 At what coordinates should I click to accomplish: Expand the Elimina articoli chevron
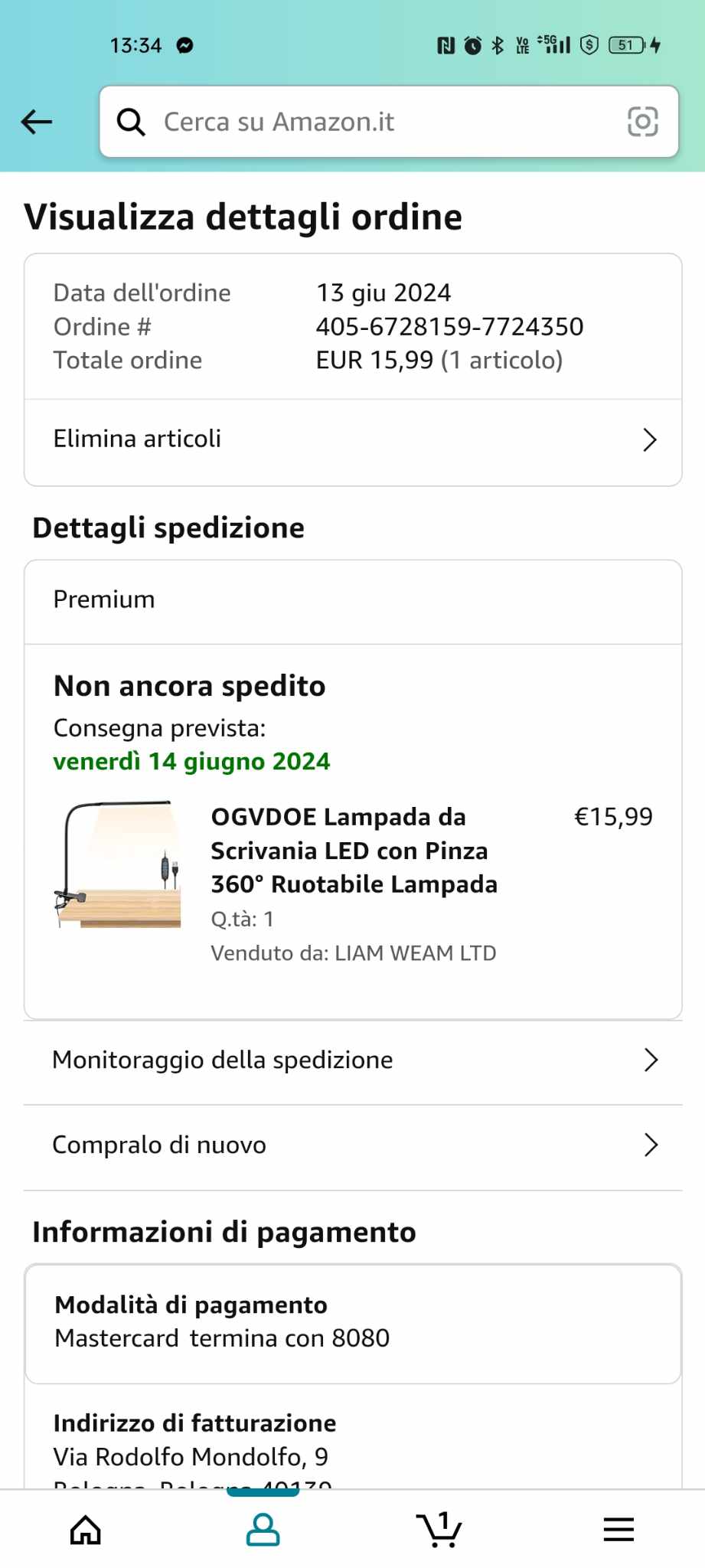click(x=650, y=439)
